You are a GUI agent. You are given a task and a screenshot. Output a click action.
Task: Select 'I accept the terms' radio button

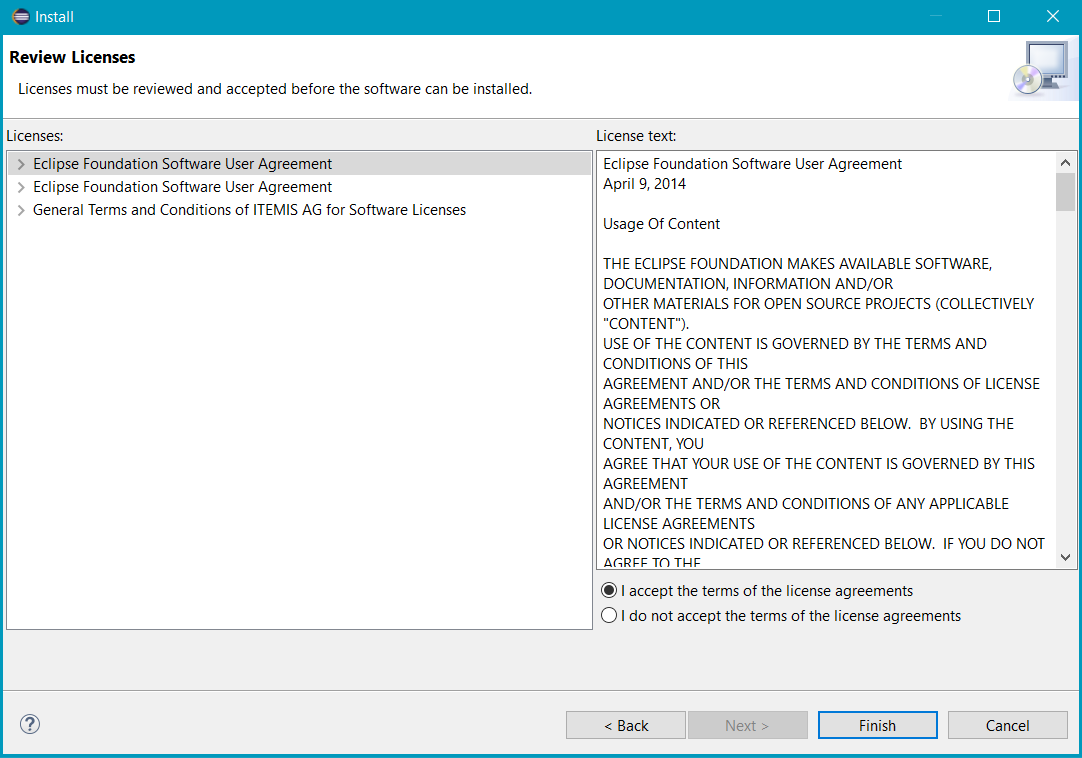pos(609,590)
